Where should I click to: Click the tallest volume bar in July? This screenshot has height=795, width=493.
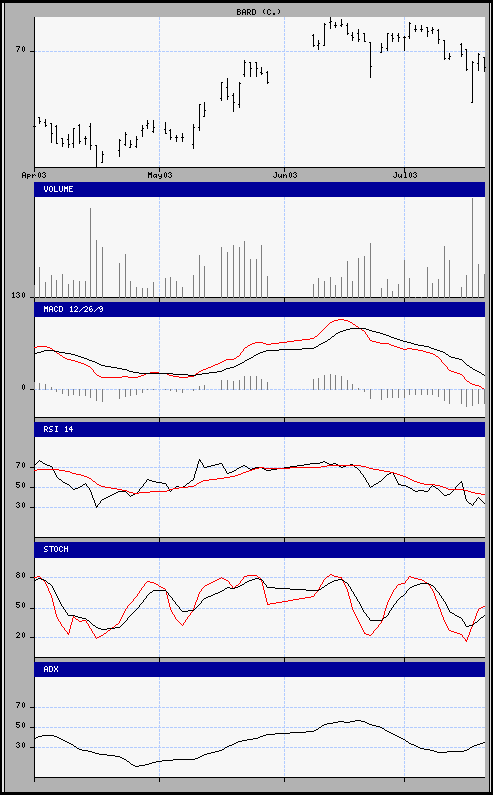[472, 247]
